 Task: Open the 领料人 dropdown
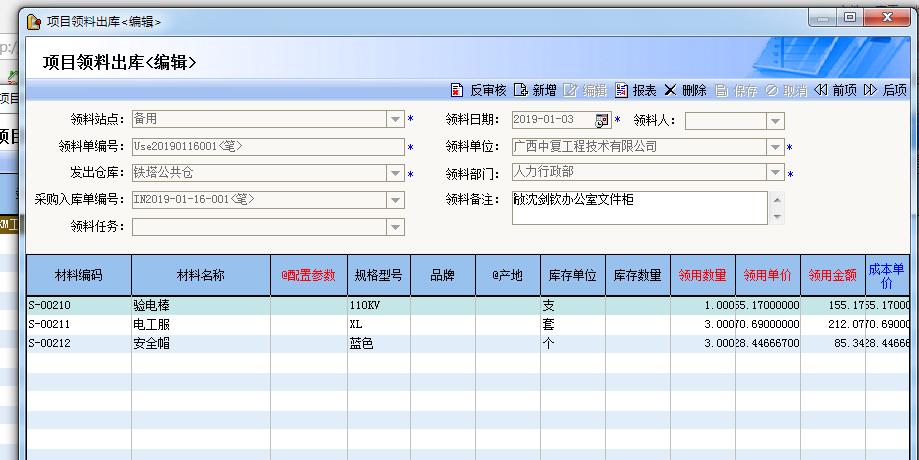coord(775,120)
